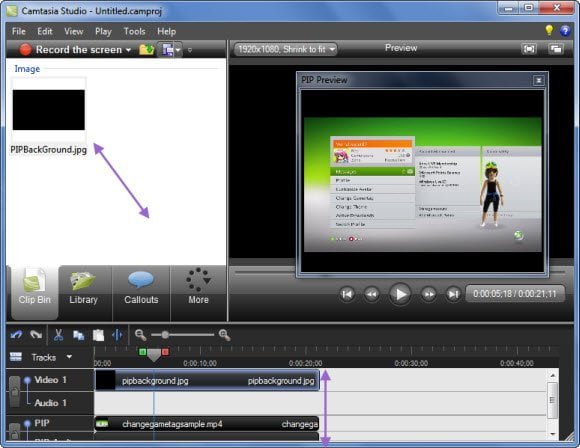Viewport: 580px width, 448px height.
Task: Click the zoom out magnifier icon
Action: [140, 335]
